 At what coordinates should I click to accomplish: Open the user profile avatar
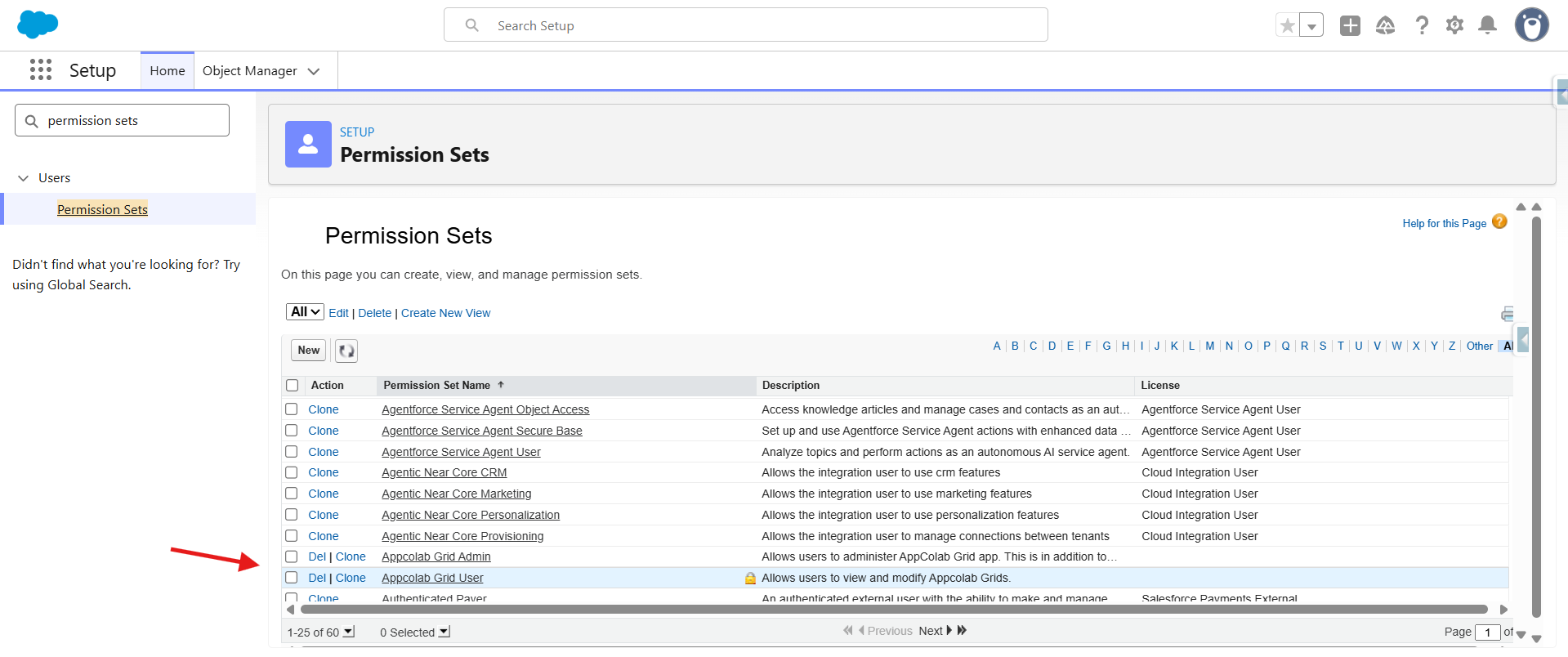pyautogui.click(x=1532, y=25)
